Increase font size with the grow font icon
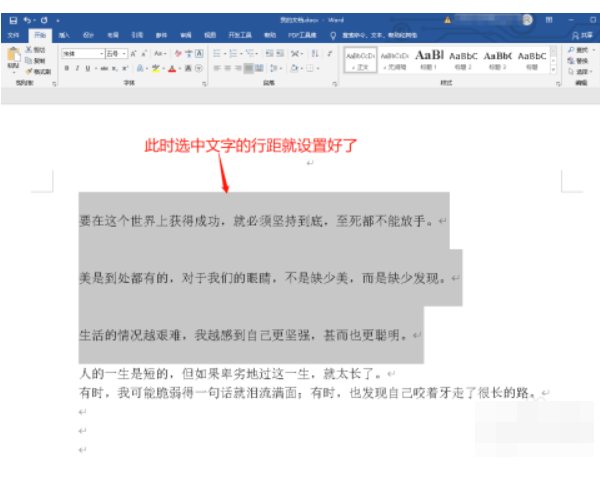The height and width of the screenshot is (500, 600). click(x=134, y=54)
